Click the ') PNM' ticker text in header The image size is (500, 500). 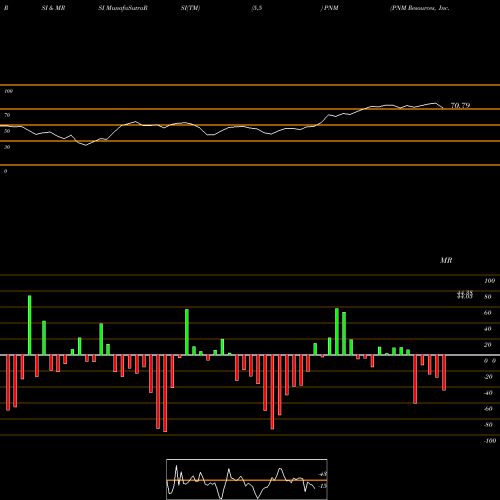coord(330,8)
